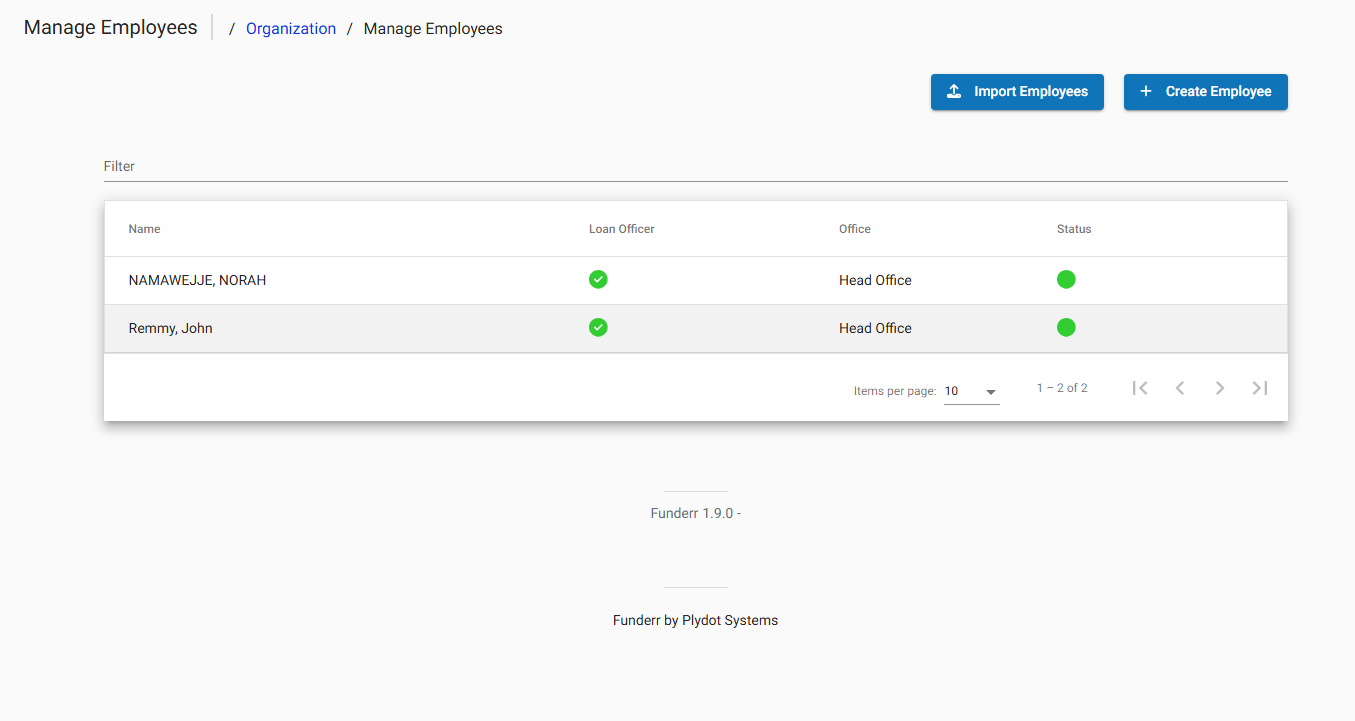Click the dropdown arrow next to 10

pos(990,392)
